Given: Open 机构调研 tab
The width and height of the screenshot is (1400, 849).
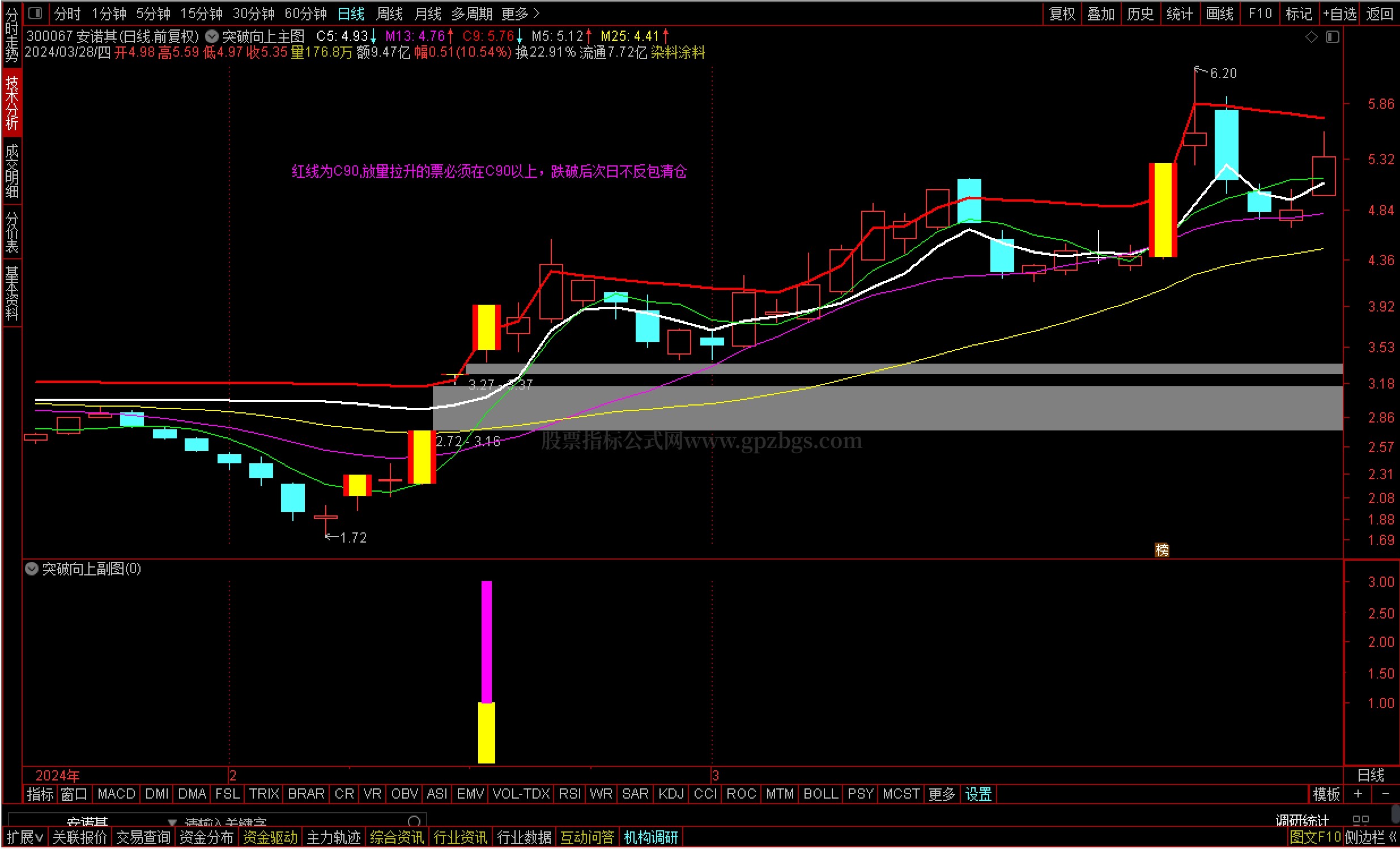Looking at the screenshot, I should [650, 837].
